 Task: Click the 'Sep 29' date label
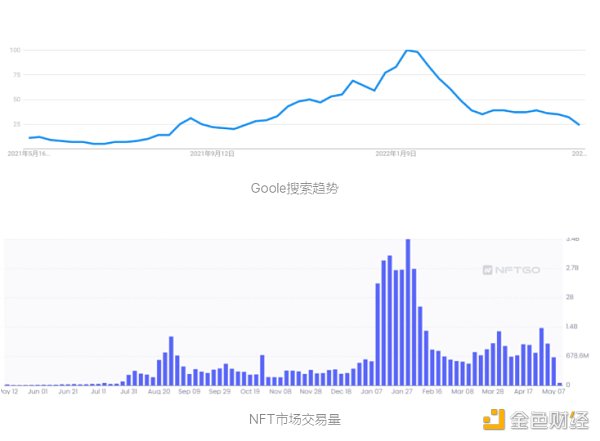click(220, 391)
